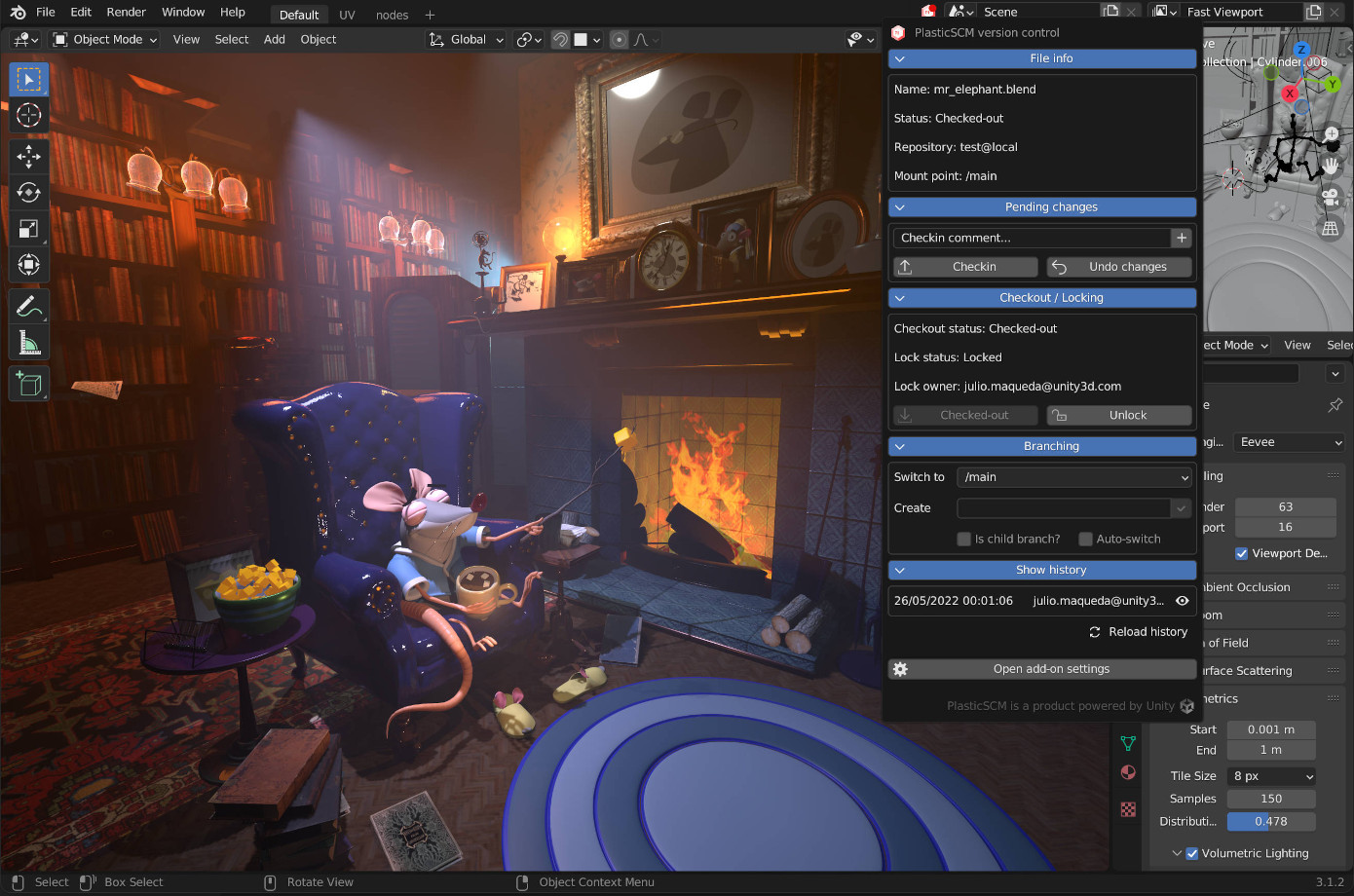
Task: Click the volumetrics Start 0.001 m field
Action: click(1271, 729)
